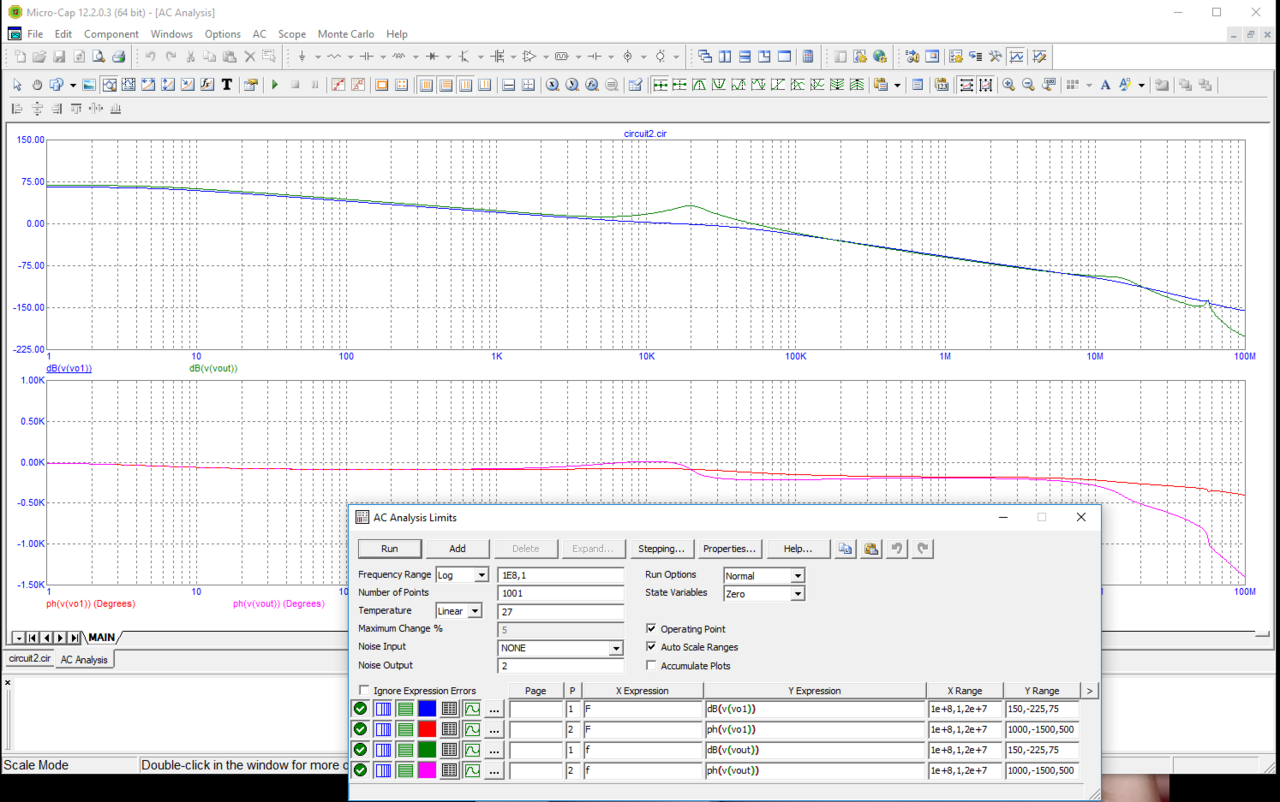Screen dimensions: 1280x802
Task: Select the Ground component icon
Action: [x=302, y=57]
